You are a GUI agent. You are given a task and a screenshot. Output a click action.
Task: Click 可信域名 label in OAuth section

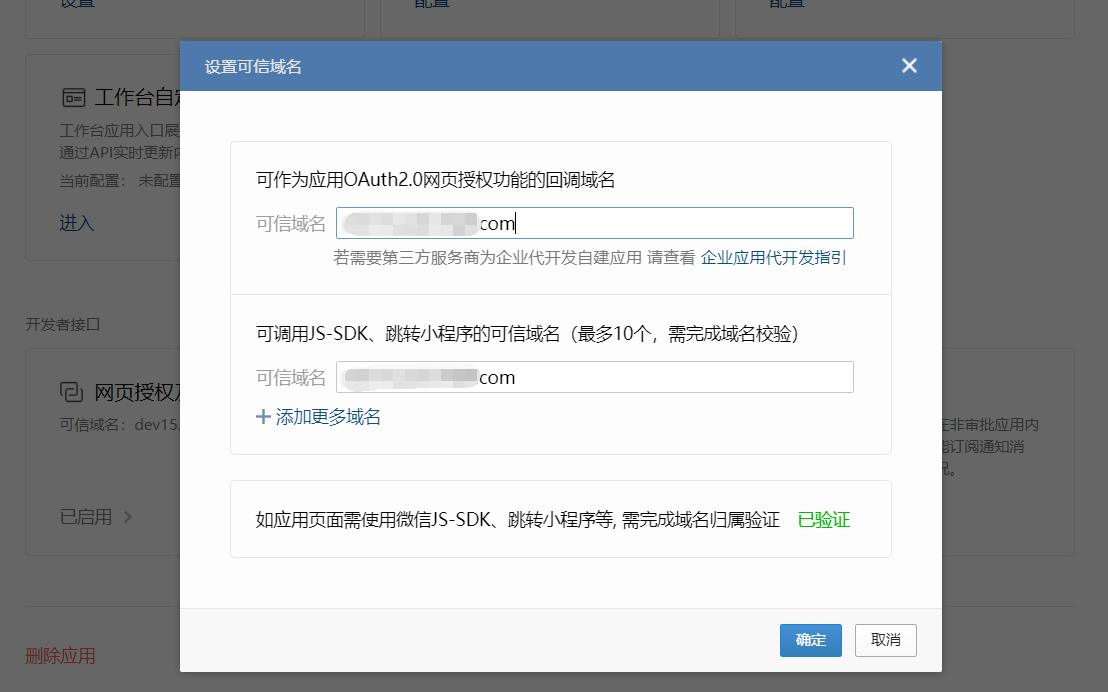click(x=290, y=224)
